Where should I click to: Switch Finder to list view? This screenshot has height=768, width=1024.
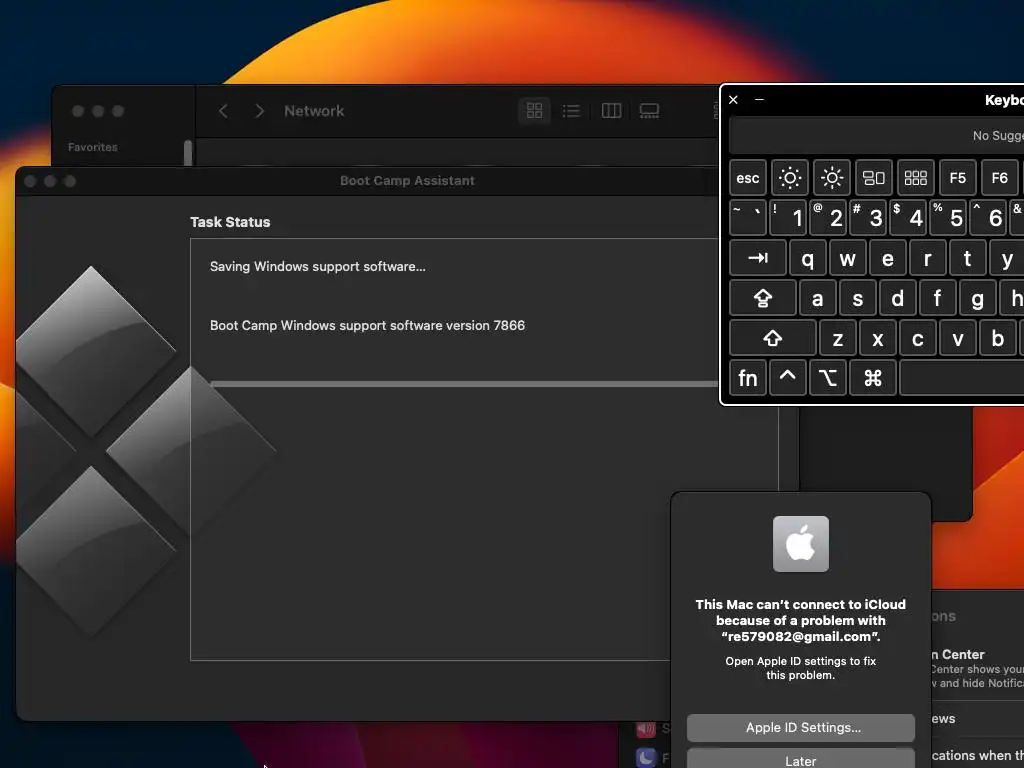571,111
